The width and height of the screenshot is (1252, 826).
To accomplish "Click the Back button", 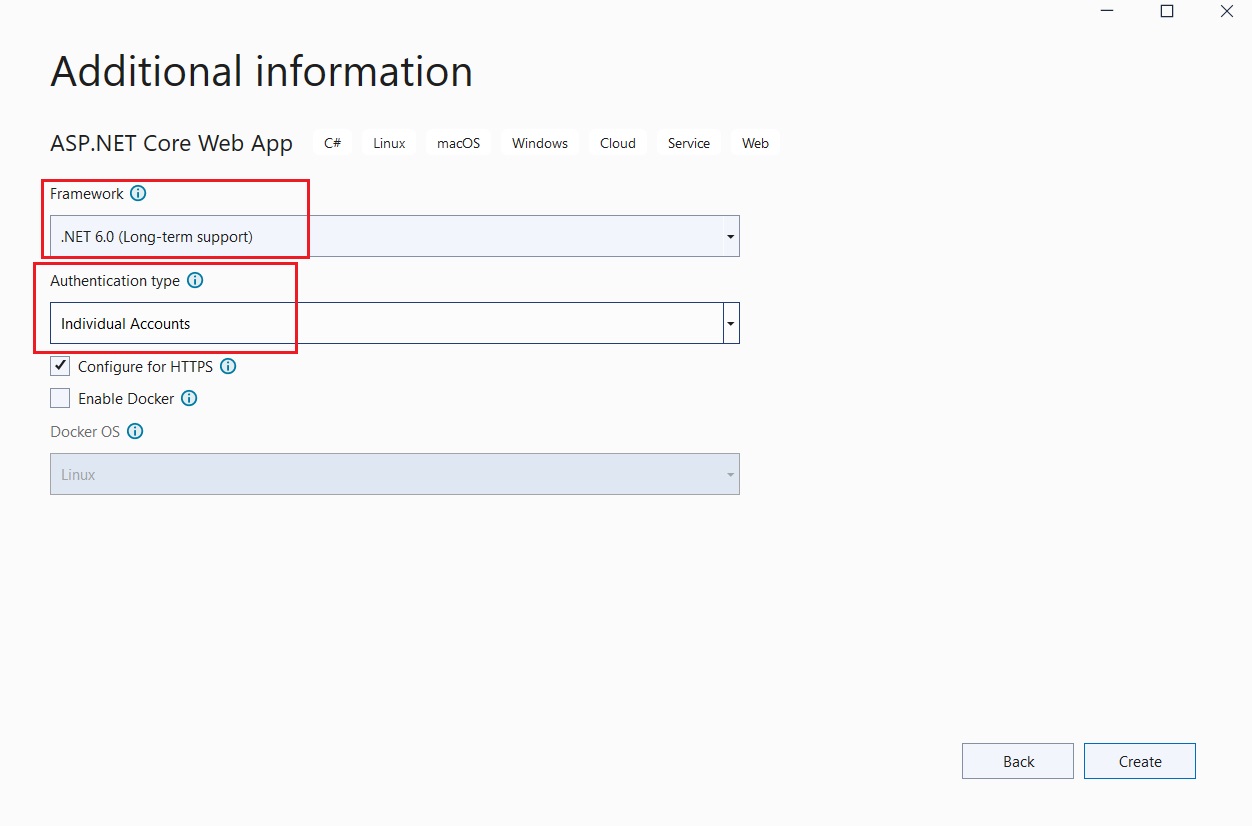I will tap(1018, 761).
